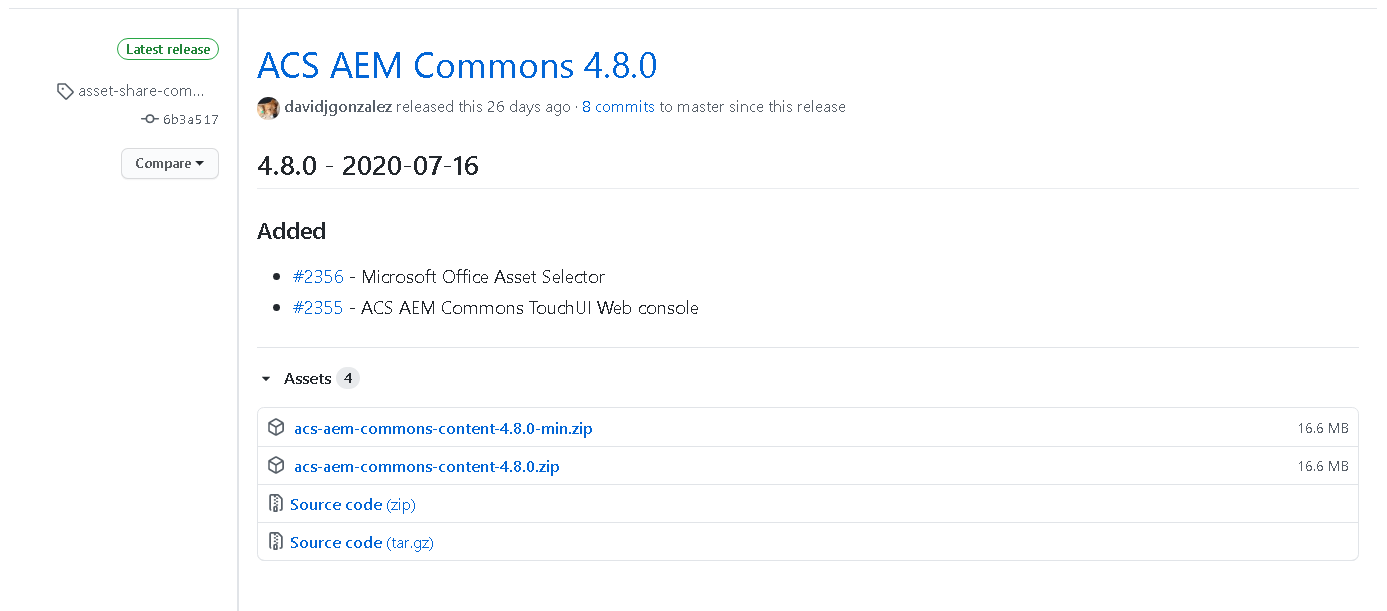Click the Latest release badge
The width and height of the screenshot is (1387, 611).
[x=168, y=48]
